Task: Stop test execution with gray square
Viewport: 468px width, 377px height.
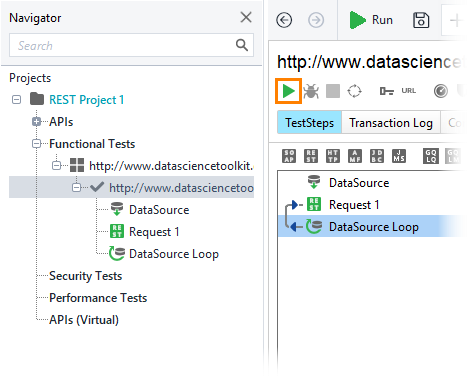Action: pyautogui.click(x=333, y=91)
